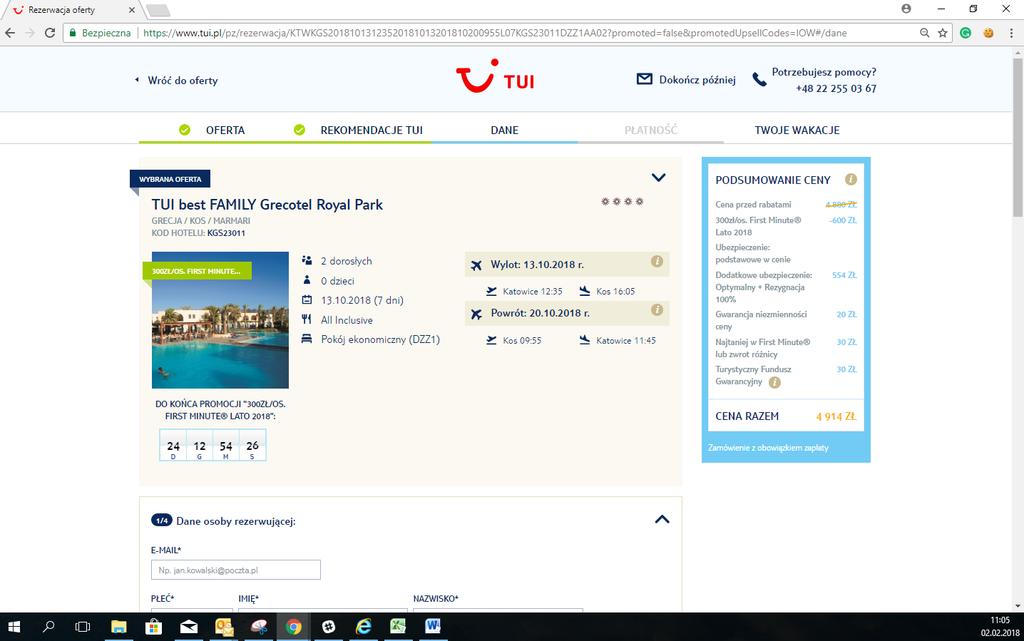Click the Kos 09:55 return departure text
Viewport: 1024px width, 641px height.
(x=522, y=340)
